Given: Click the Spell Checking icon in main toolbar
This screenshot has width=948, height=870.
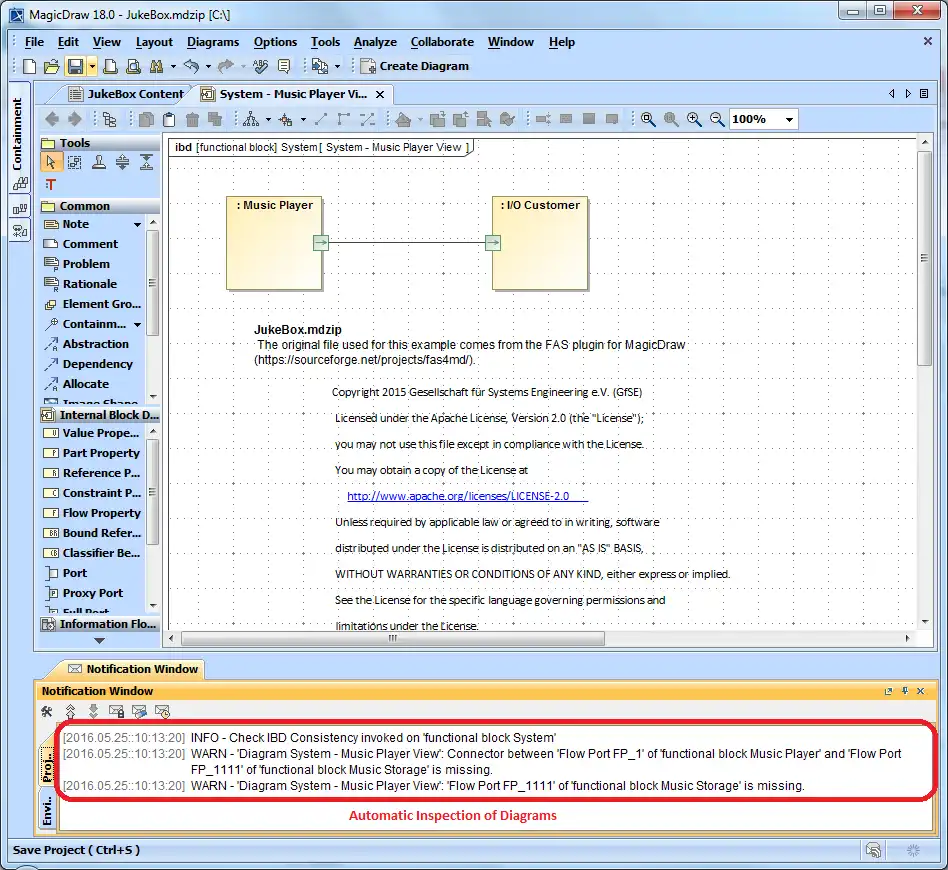Looking at the screenshot, I should [259, 66].
